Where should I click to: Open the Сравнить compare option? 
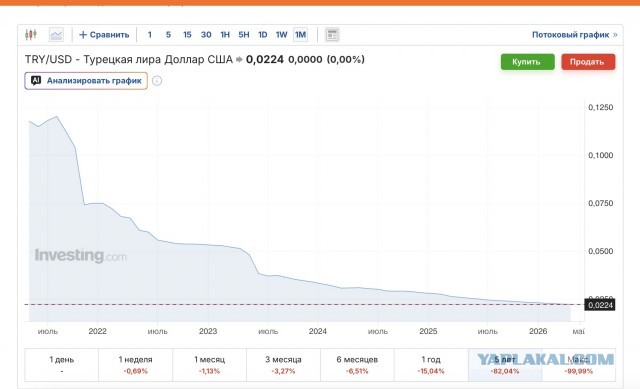coord(104,35)
